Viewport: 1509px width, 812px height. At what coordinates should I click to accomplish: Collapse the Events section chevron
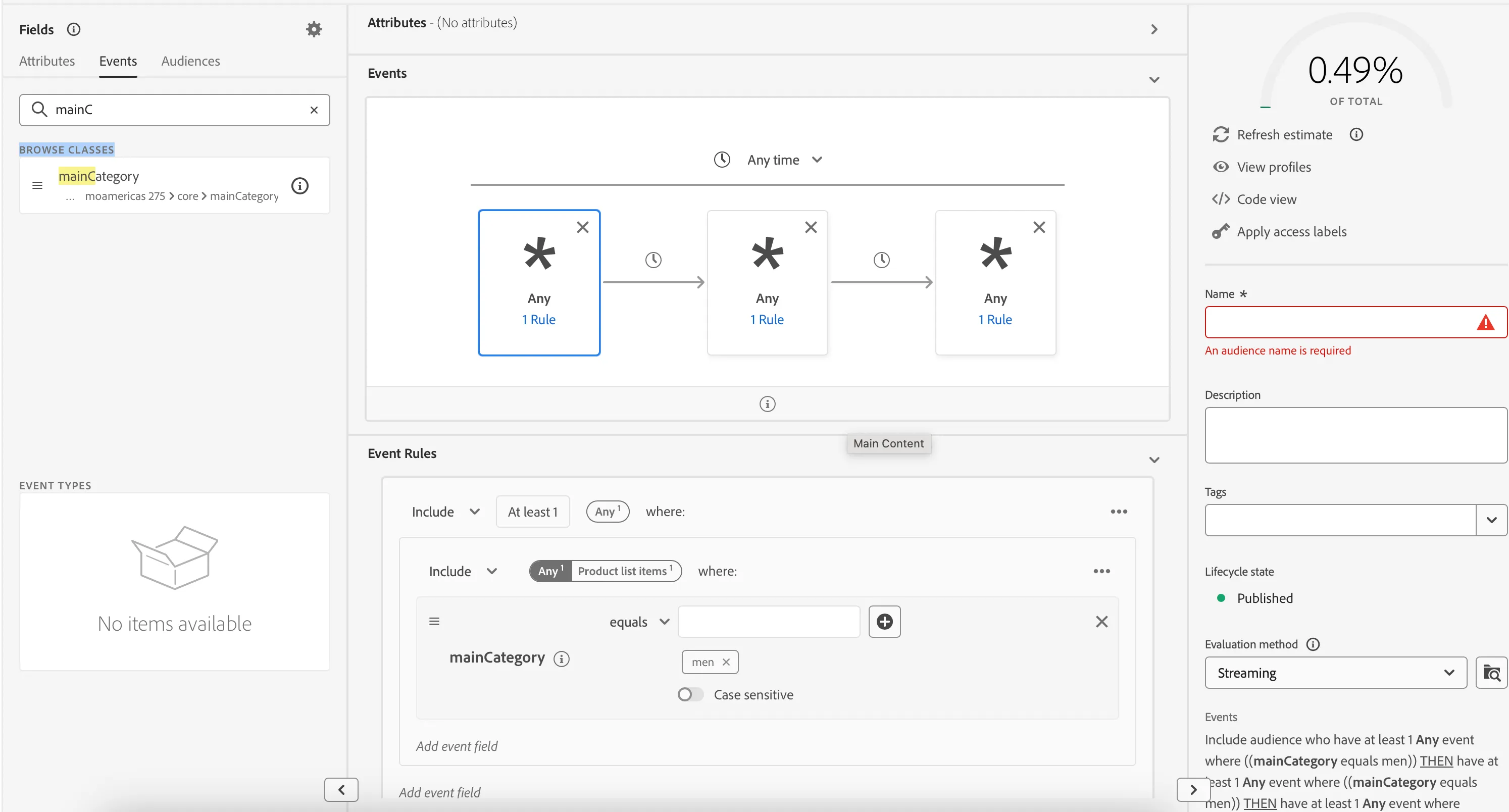1154,80
